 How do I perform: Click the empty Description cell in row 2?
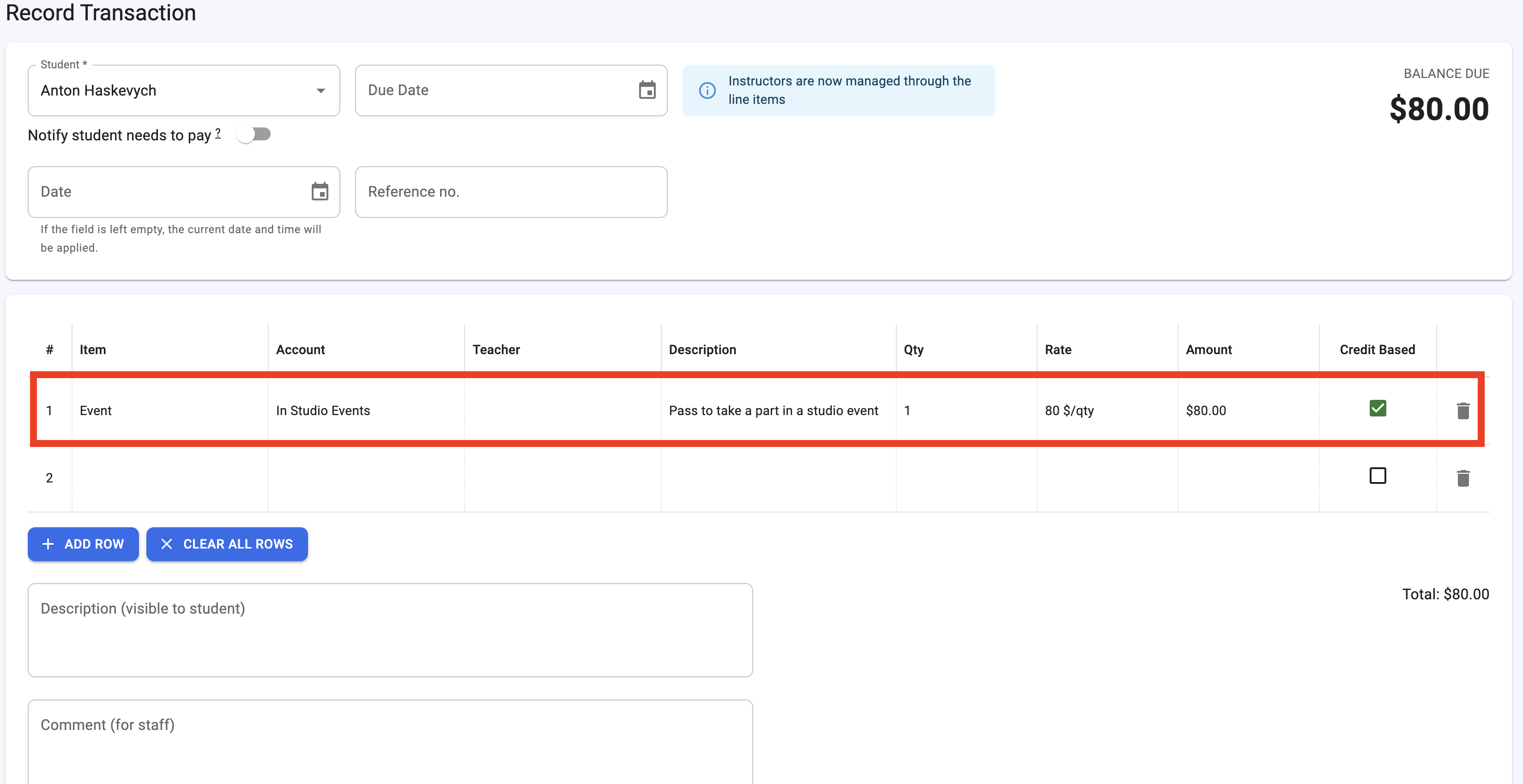(x=779, y=478)
